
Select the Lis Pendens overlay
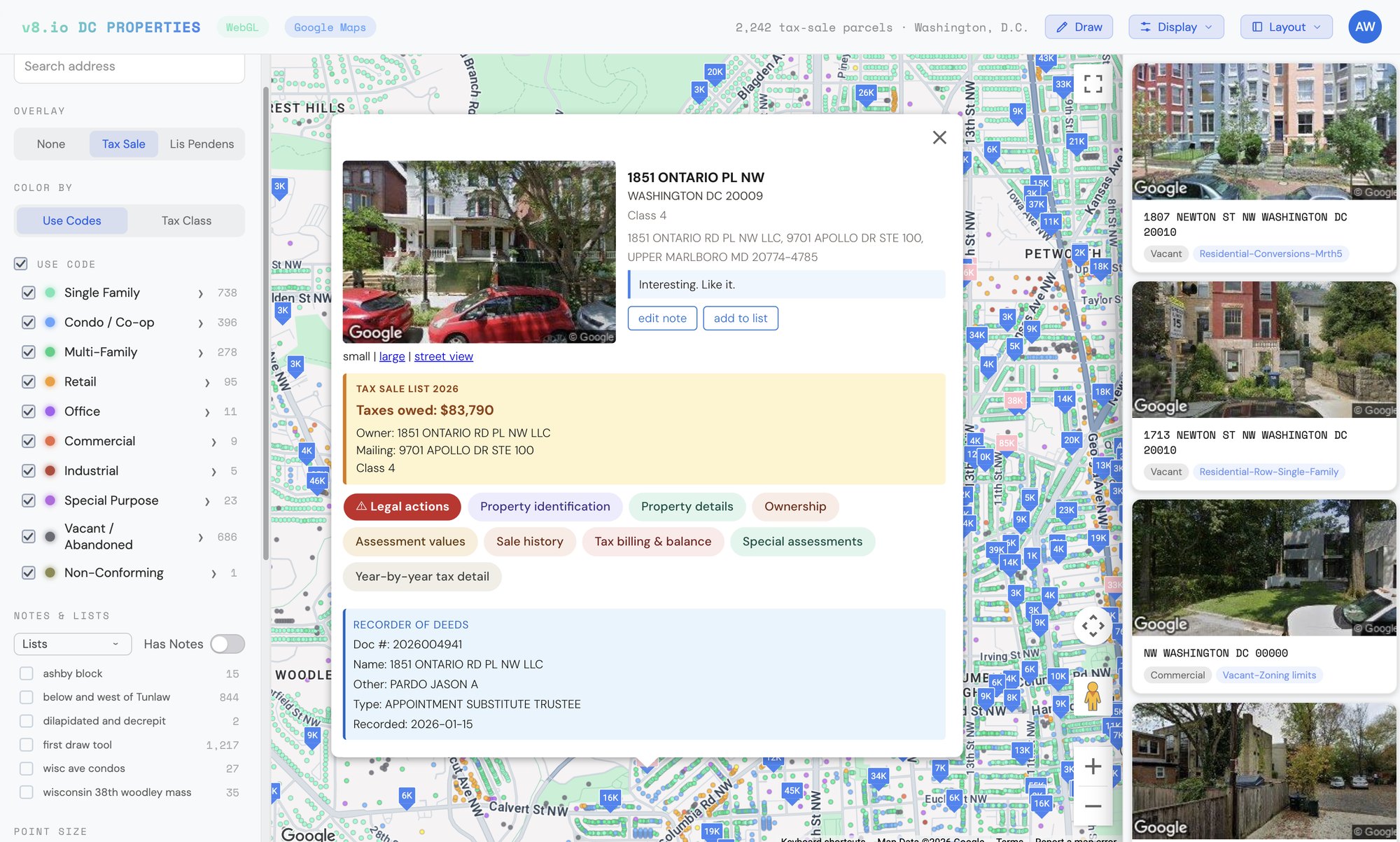(202, 143)
